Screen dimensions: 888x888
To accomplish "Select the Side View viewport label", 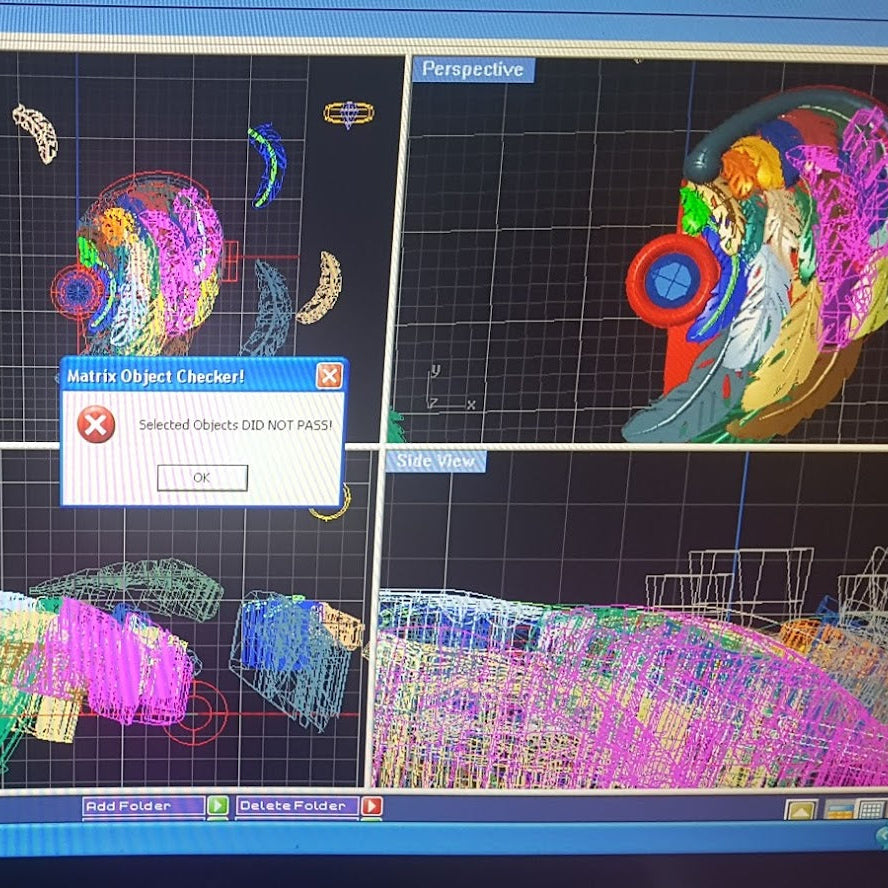I will coord(436,461).
